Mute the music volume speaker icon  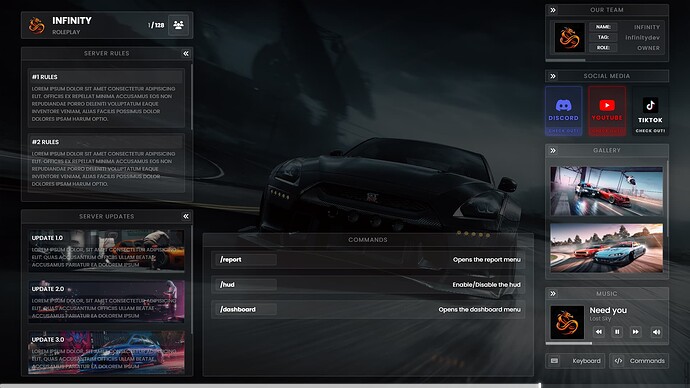click(656, 332)
